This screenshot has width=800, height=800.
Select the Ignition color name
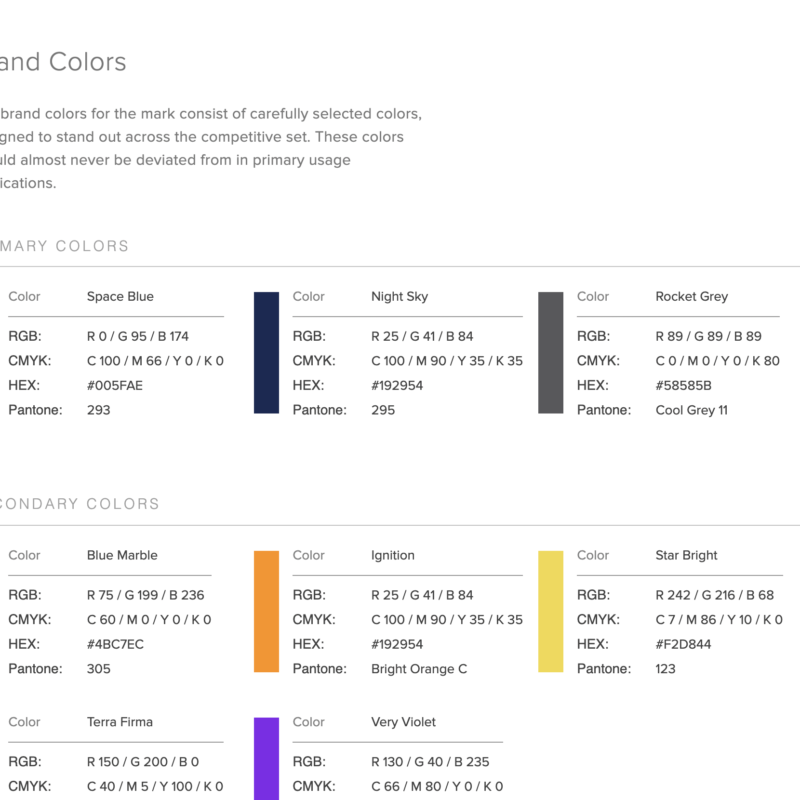click(x=392, y=555)
